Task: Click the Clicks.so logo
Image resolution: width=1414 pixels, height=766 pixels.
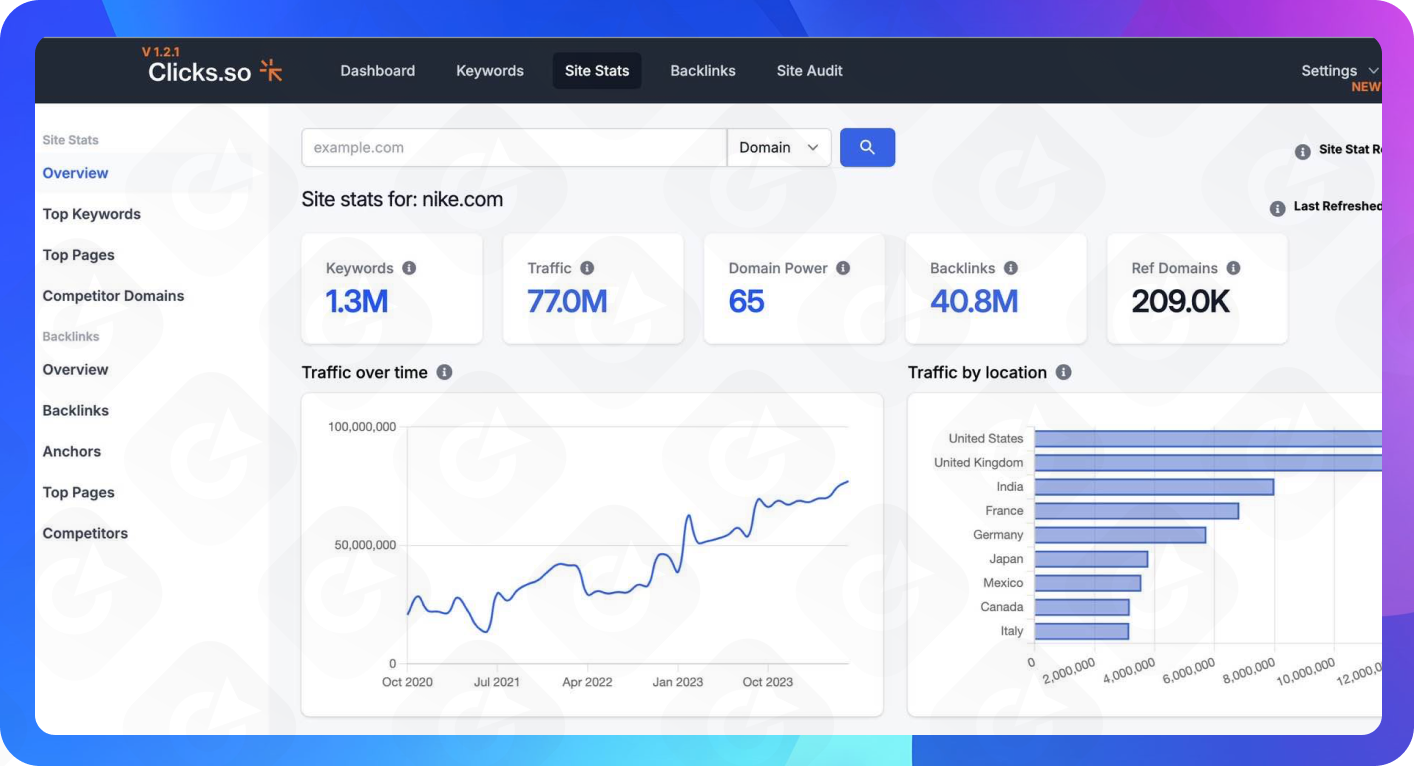Action: coord(215,71)
